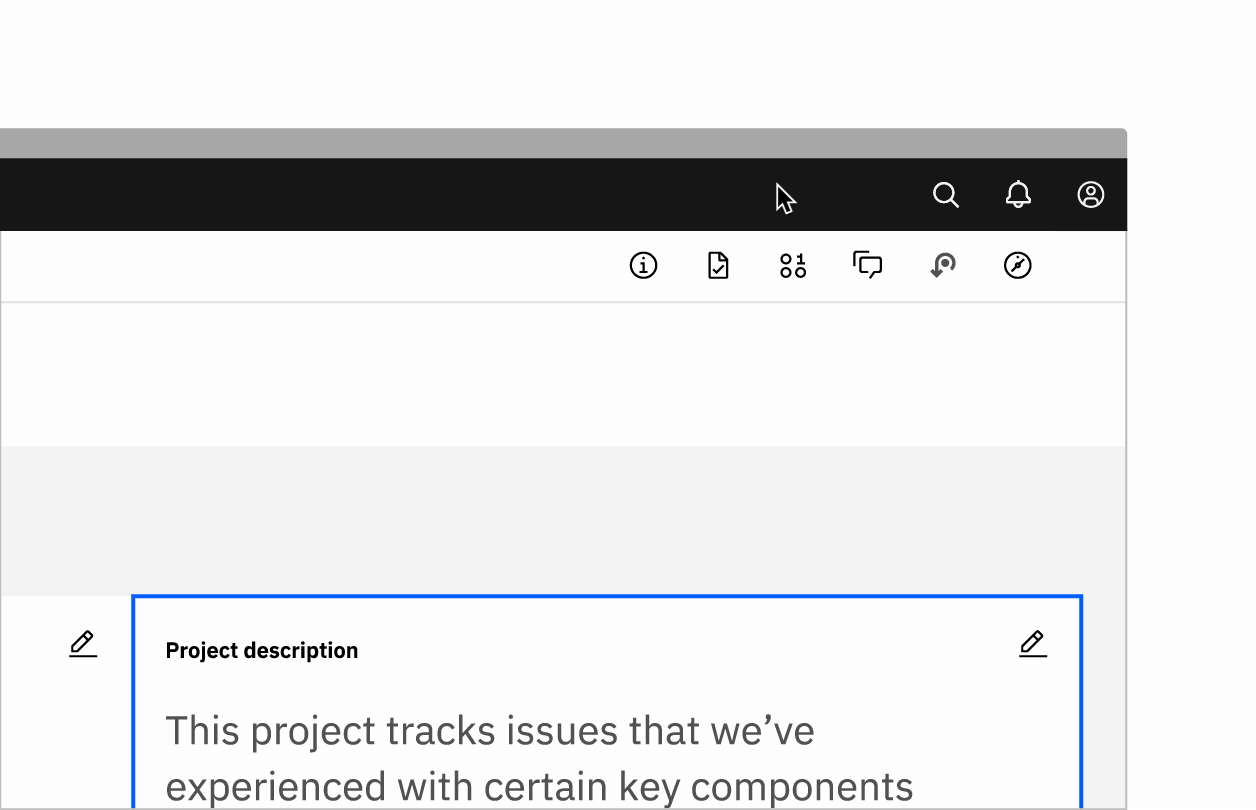1256x810 pixels.
Task: Click light gray background above the card
Action: 560,520
